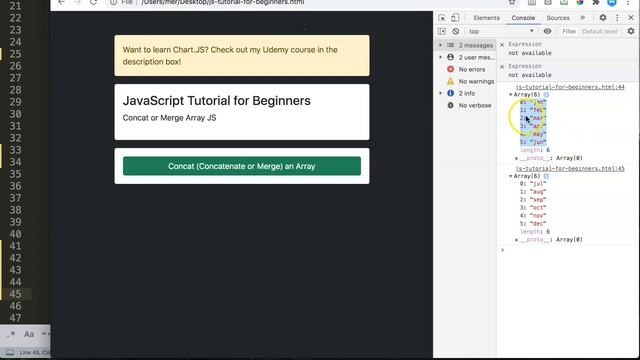Switch to the Elements tab
640x360 pixels.
click(486, 18)
